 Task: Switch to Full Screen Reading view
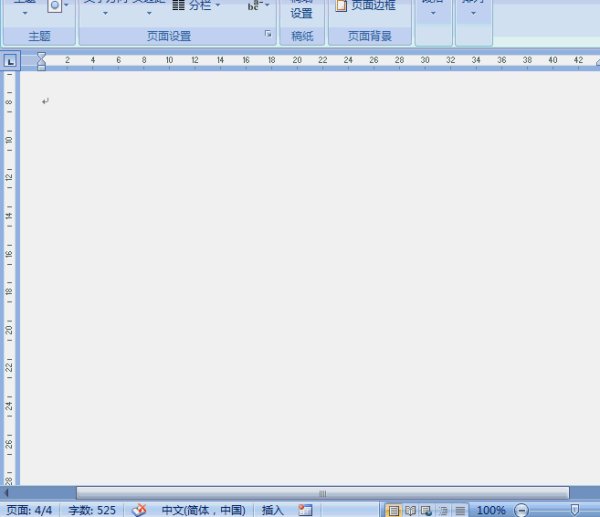point(410,510)
